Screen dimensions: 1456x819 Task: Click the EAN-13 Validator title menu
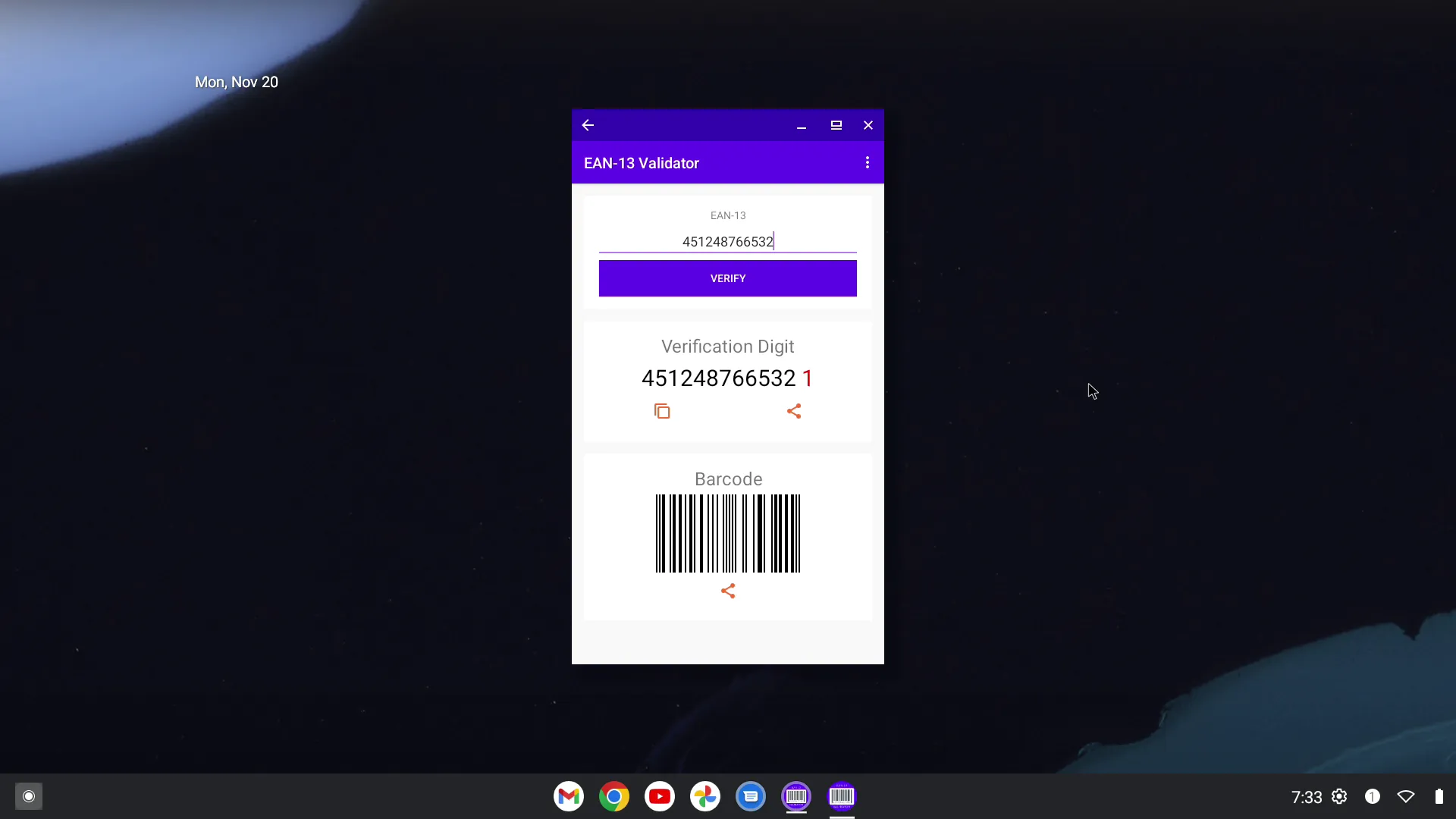click(x=867, y=163)
